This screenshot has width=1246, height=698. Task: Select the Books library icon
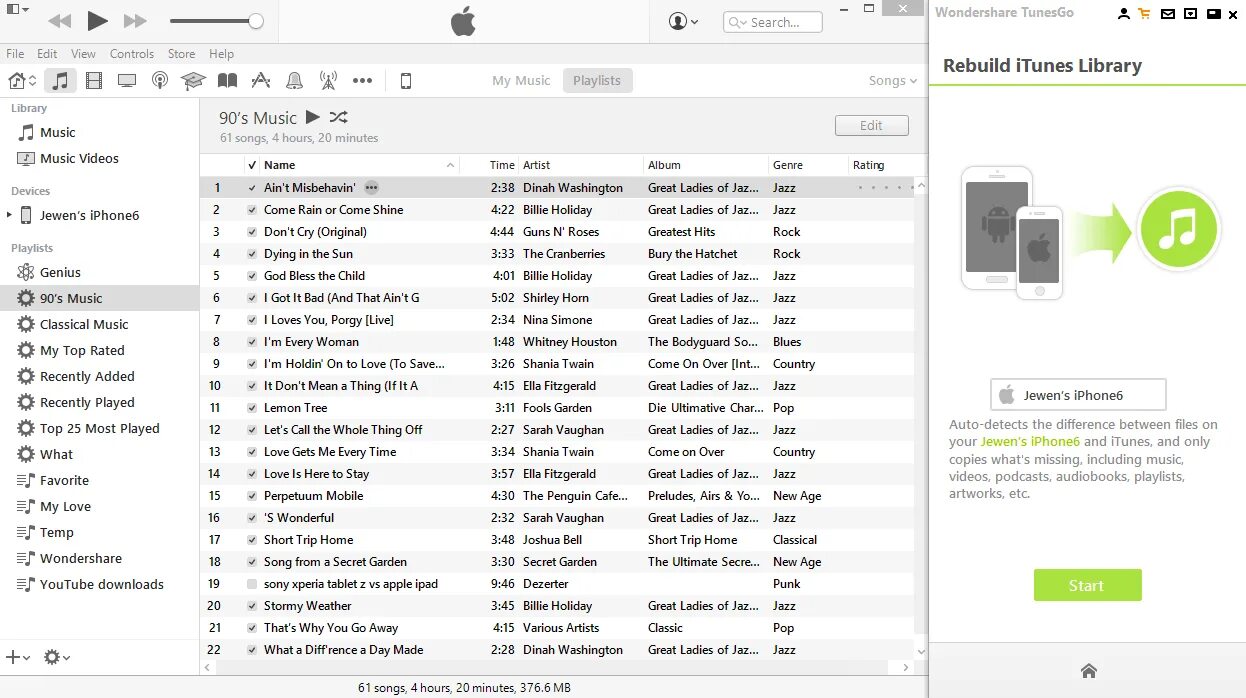(227, 80)
